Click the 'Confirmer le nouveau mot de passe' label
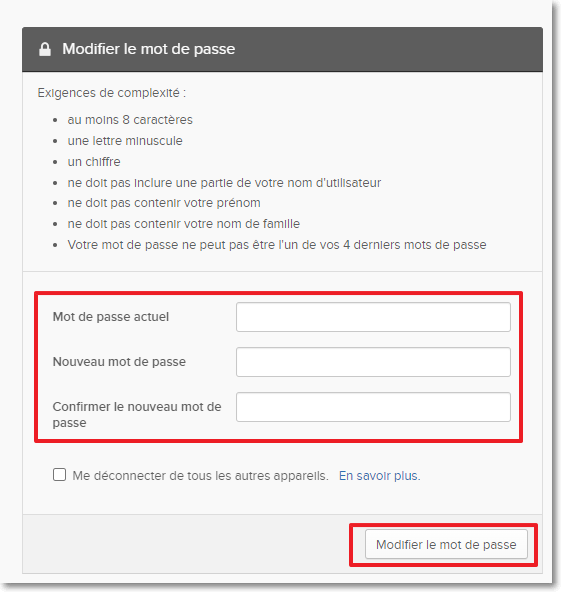Viewport: 561px width, 592px height. pos(137,415)
